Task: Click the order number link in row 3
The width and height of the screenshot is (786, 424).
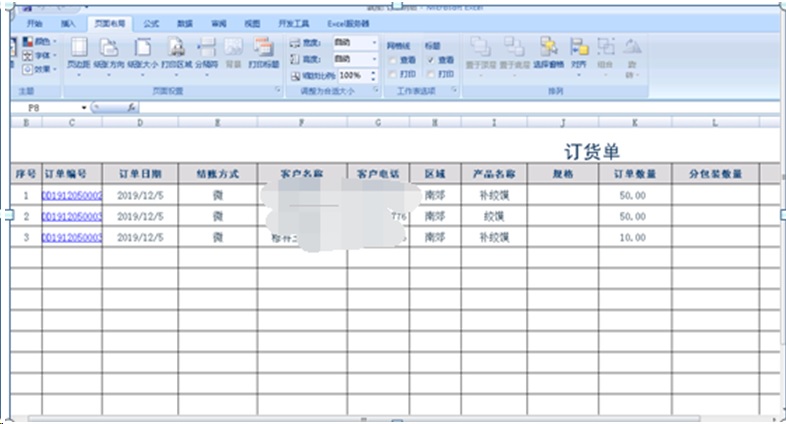Action: pos(71,238)
